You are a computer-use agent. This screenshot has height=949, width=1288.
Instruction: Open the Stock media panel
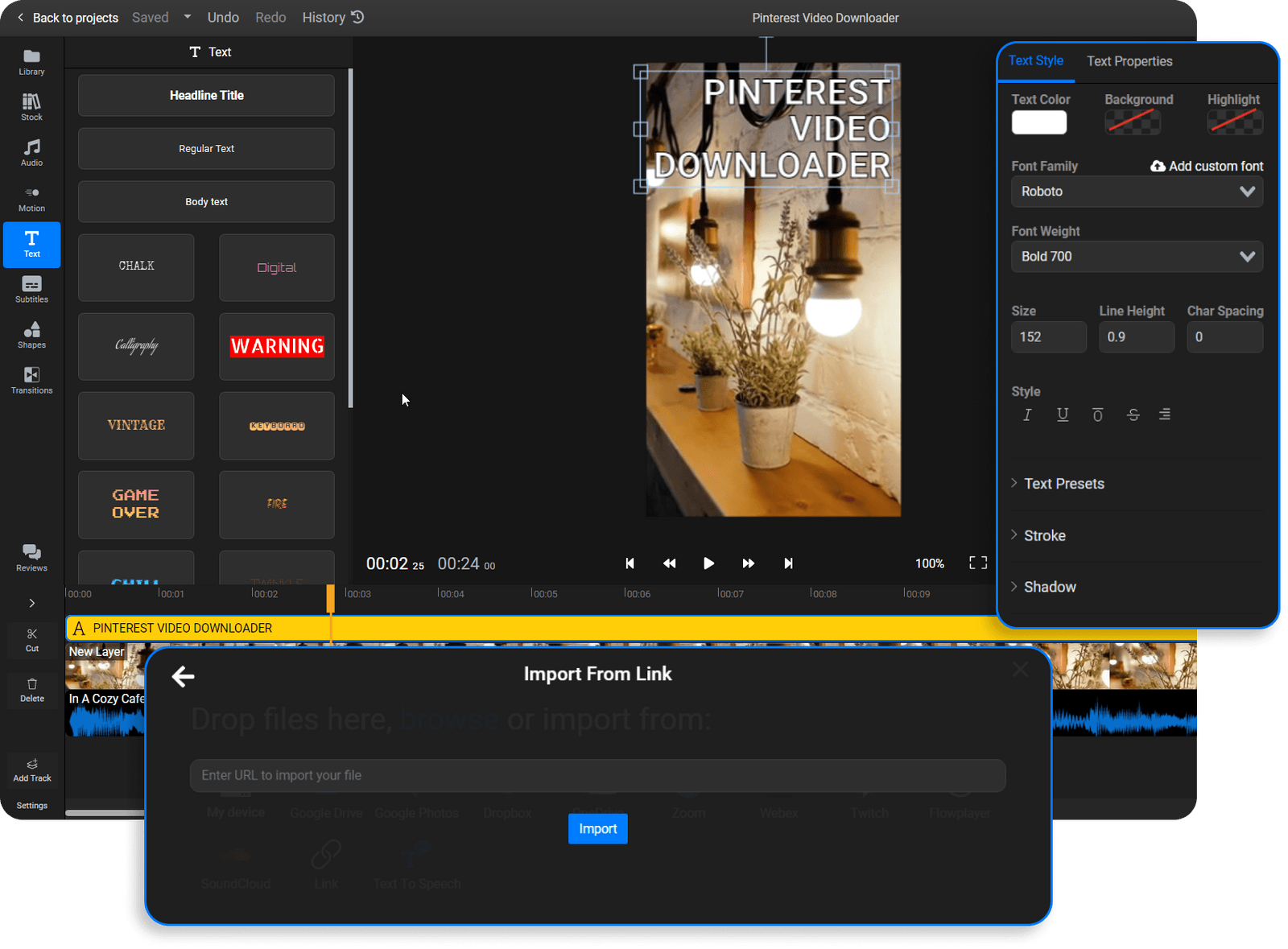31,107
